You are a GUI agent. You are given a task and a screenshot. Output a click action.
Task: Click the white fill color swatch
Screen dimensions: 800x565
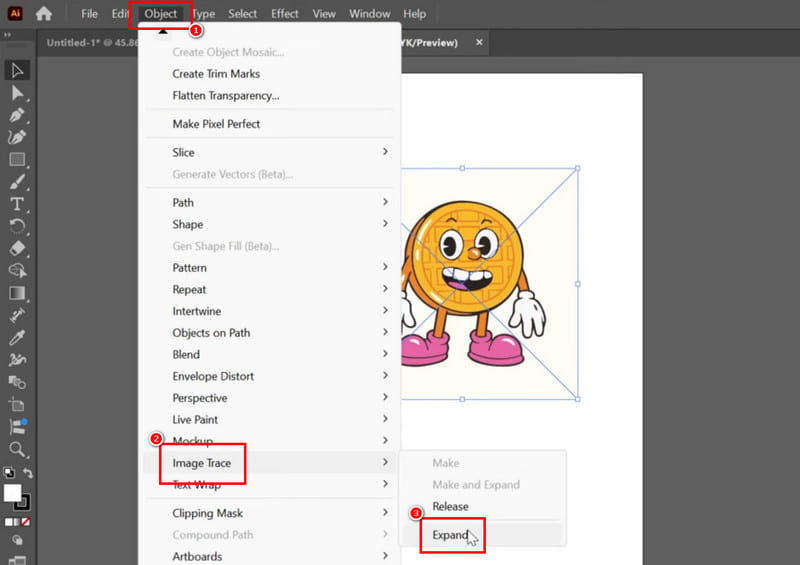13,493
